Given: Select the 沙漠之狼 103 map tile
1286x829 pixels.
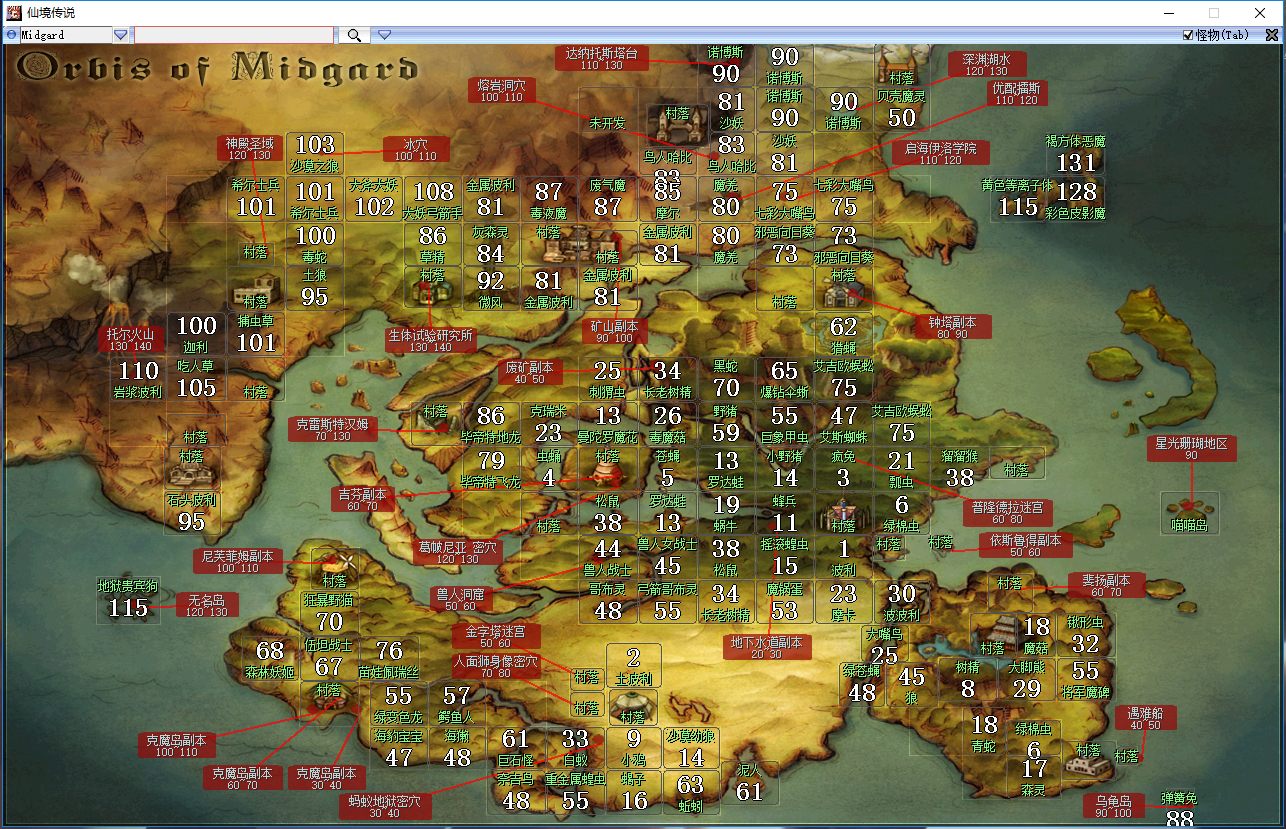Looking at the screenshot, I should point(315,153).
